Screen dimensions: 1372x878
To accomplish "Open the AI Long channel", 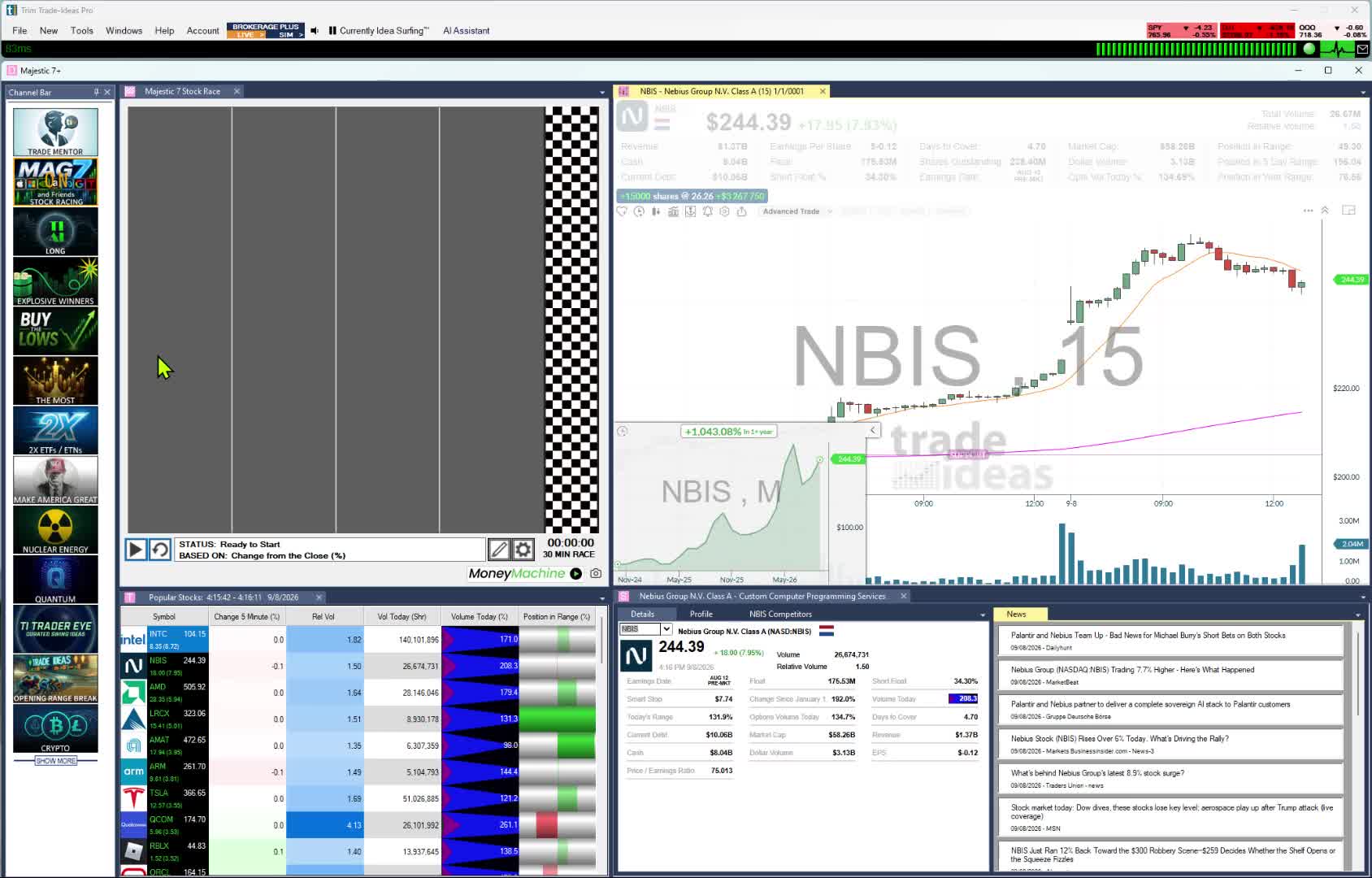I will pyautogui.click(x=55, y=232).
